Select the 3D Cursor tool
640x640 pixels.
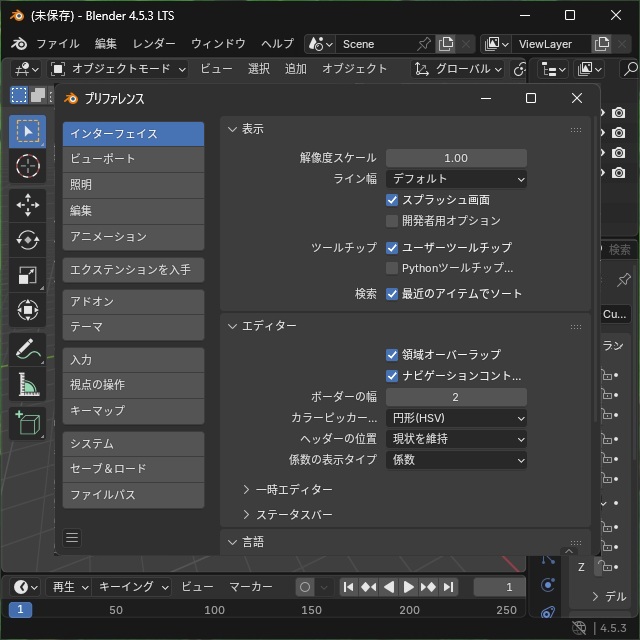pos(27,166)
